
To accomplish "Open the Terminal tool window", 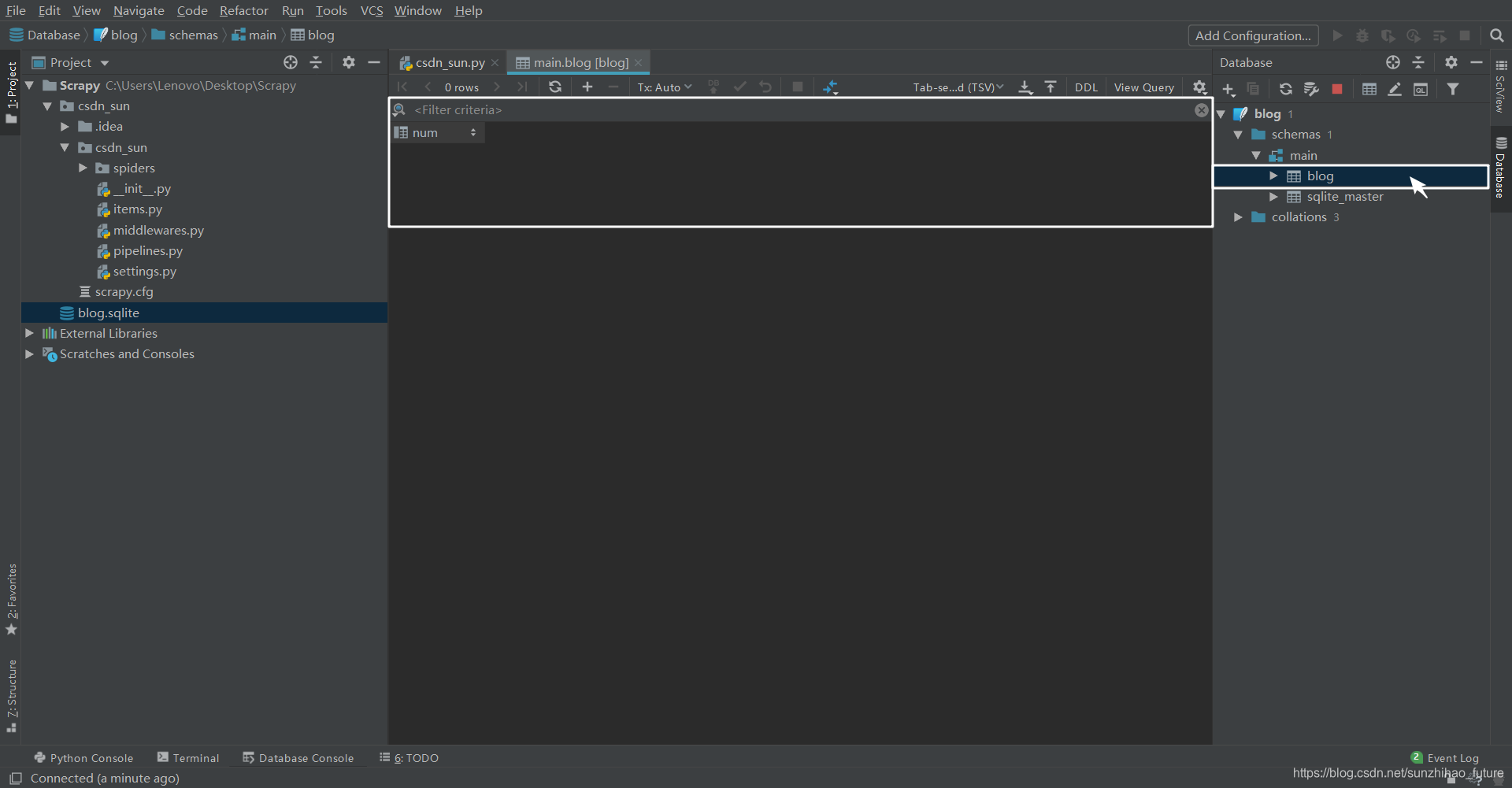I will coord(188,757).
